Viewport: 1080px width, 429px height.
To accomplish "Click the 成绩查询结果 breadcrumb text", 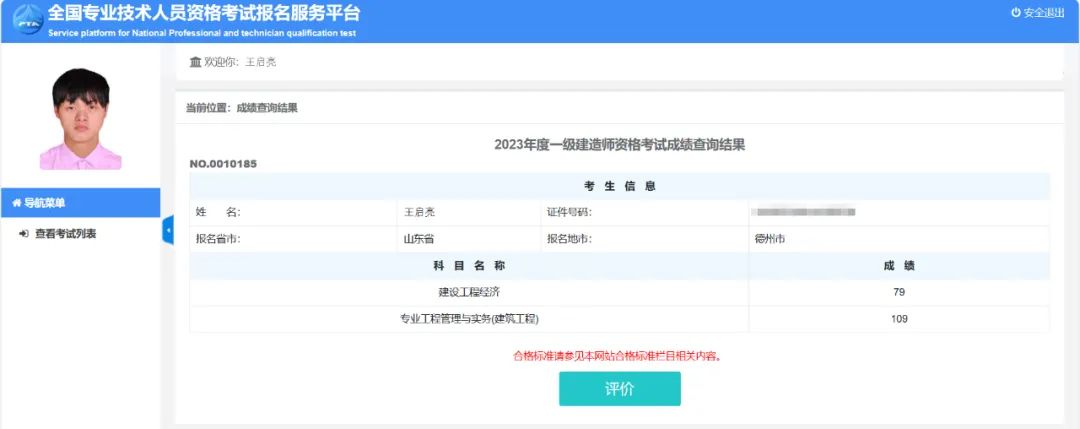I will click(x=267, y=108).
